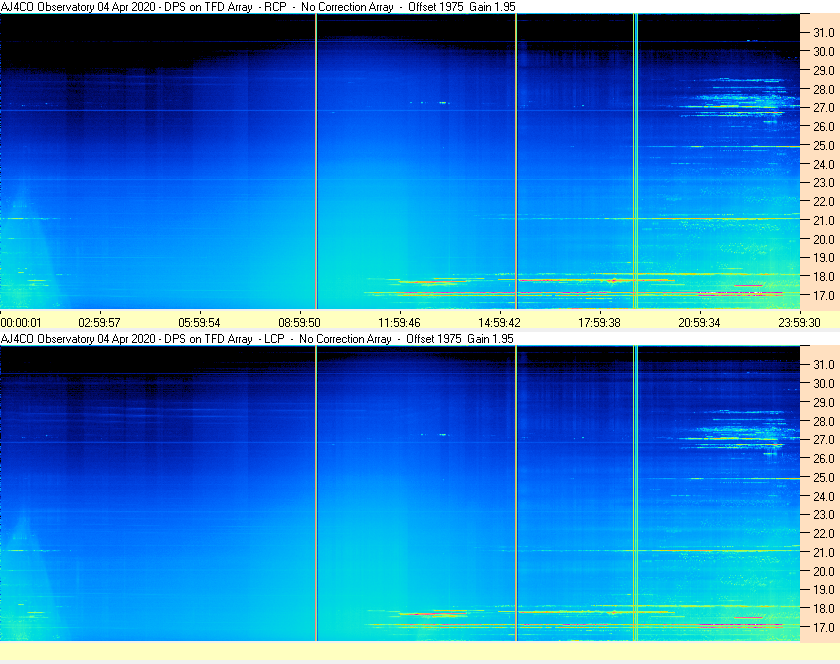Click 27.0 frequency label in LCP panel

click(x=824, y=439)
